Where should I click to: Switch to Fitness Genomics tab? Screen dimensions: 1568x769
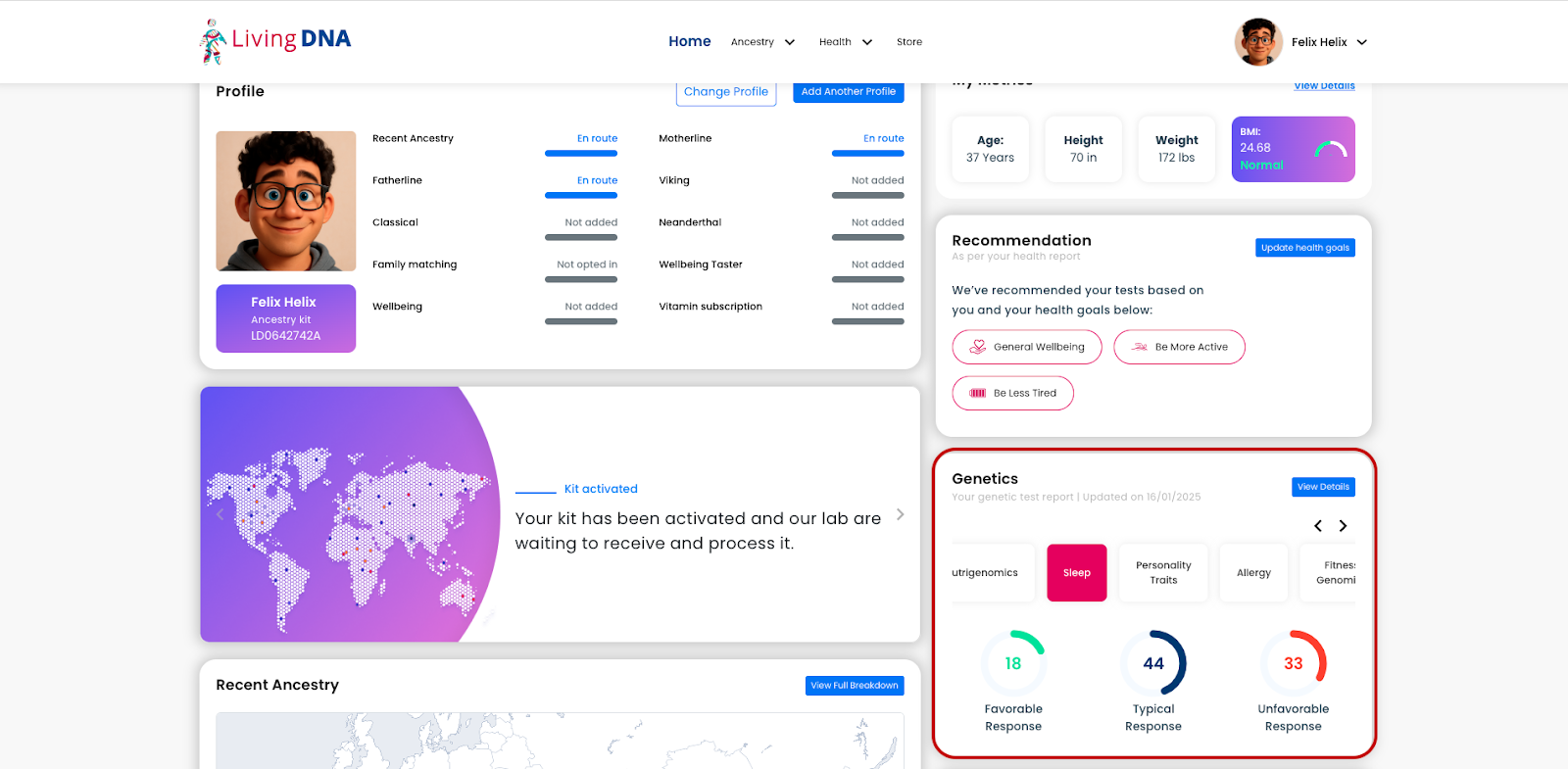click(x=1329, y=573)
